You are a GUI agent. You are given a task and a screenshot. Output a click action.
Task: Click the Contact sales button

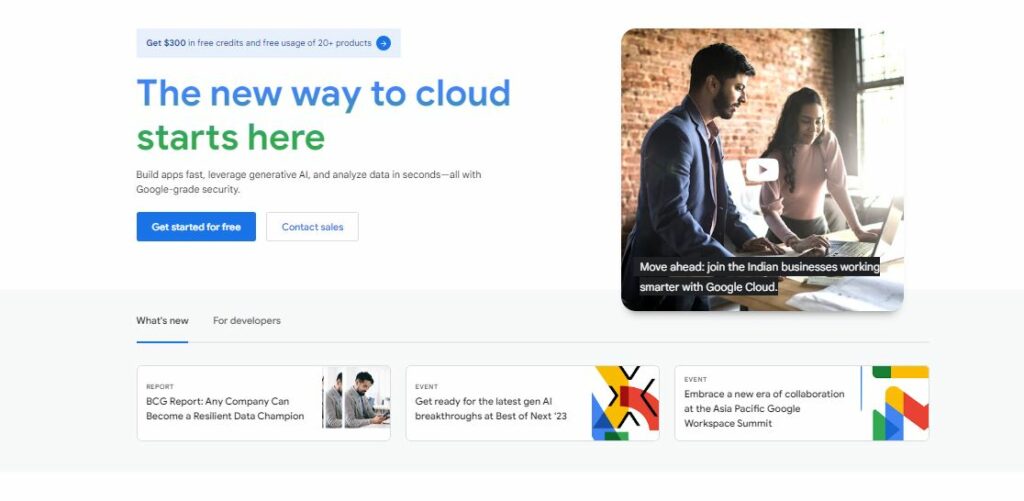coord(312,227)
